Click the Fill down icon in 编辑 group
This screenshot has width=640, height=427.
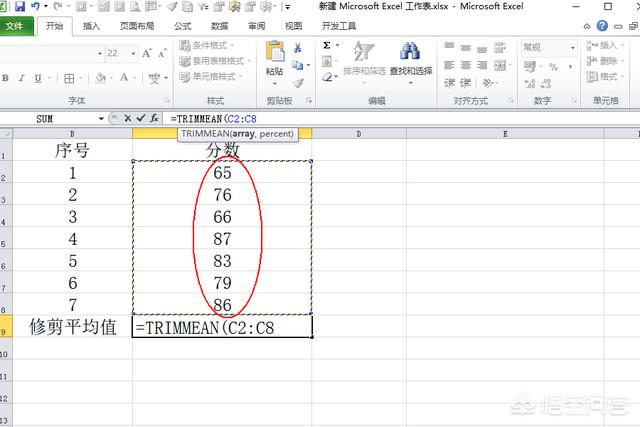pos(327,62)
